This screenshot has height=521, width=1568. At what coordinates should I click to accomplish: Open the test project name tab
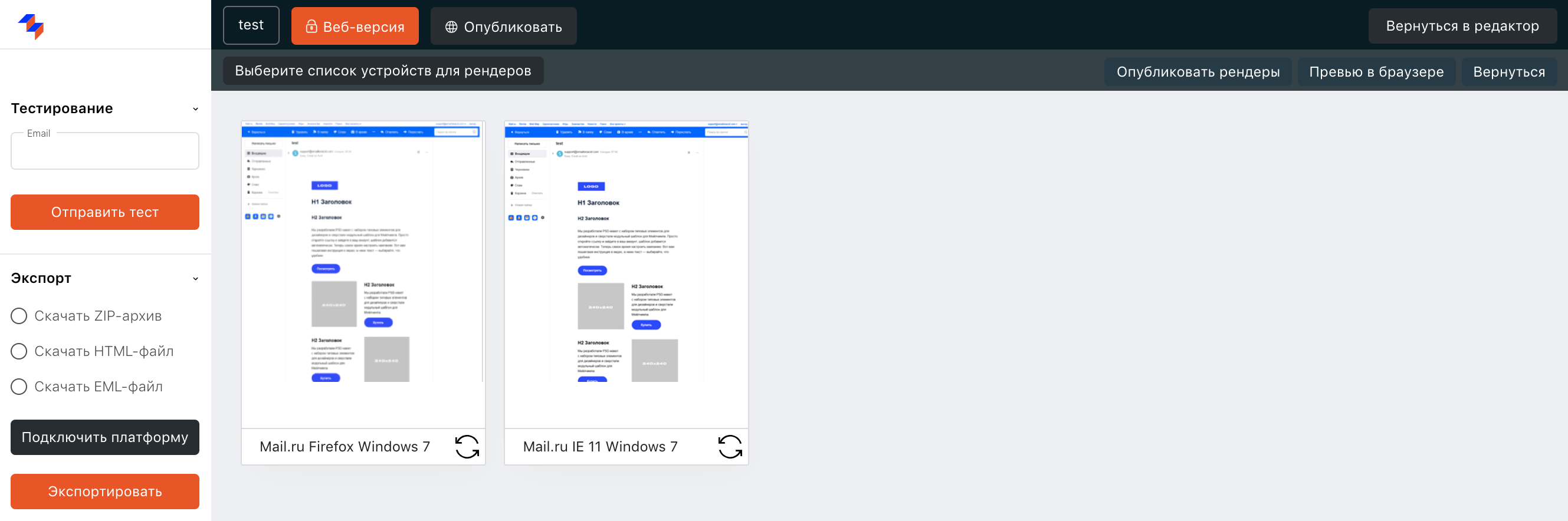tap(251, 25)
